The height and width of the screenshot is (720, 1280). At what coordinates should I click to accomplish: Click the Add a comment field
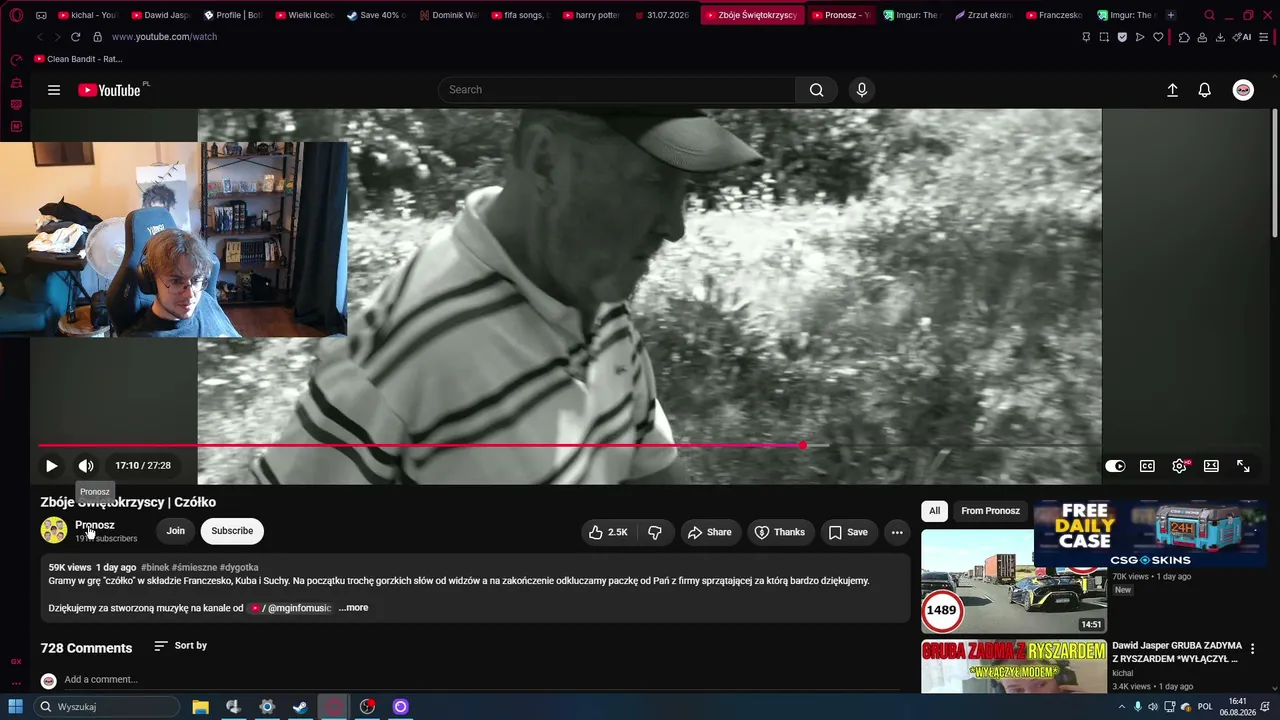pyautogui.click(x=480, y=680)
